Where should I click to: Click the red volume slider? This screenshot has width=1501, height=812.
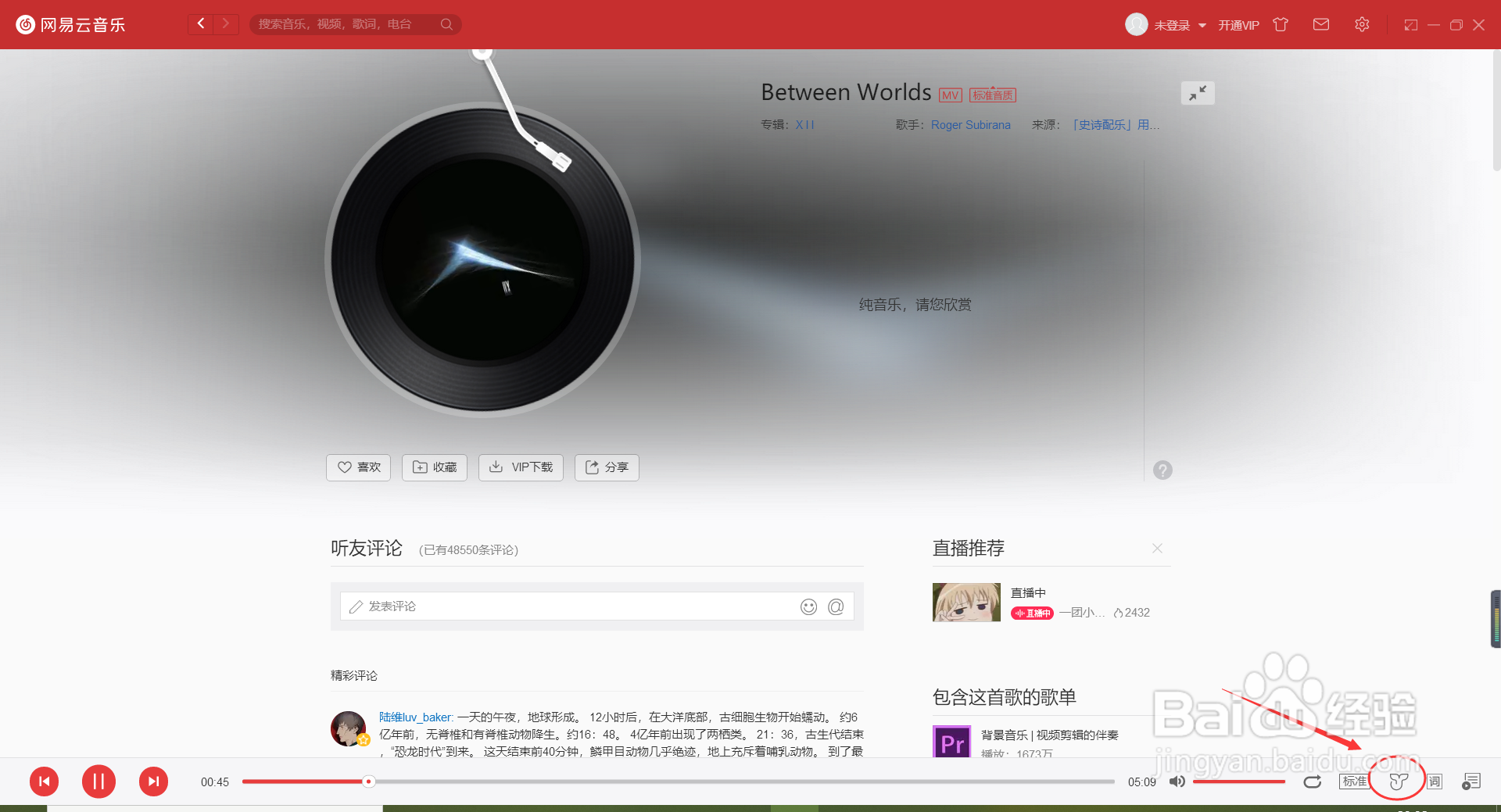pyautogui.click(x=1239, y=782)
